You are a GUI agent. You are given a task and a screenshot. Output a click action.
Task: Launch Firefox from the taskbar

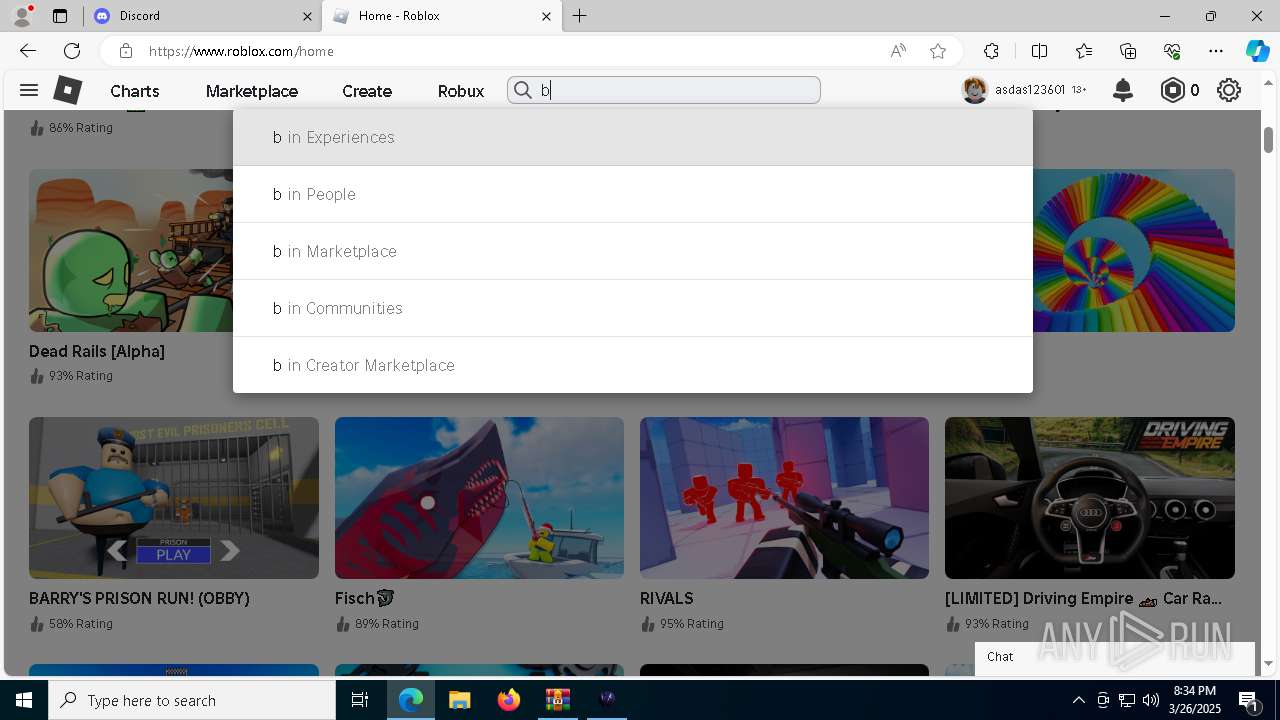coord(509,700)
